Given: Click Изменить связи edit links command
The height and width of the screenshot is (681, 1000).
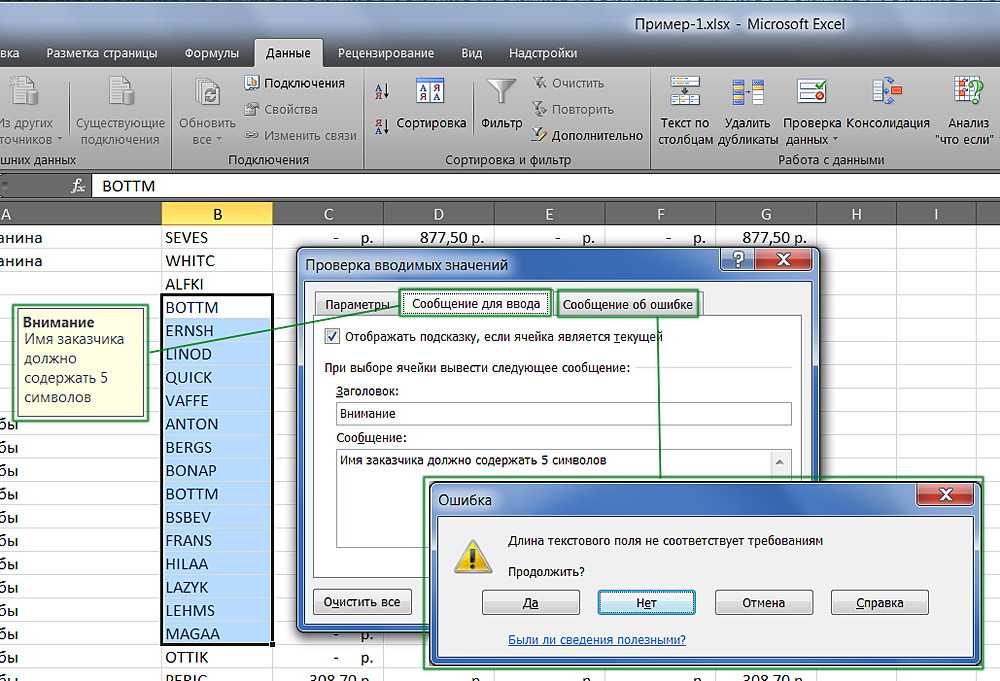Looking at the screenshot, I should click(x=300, y=135).
